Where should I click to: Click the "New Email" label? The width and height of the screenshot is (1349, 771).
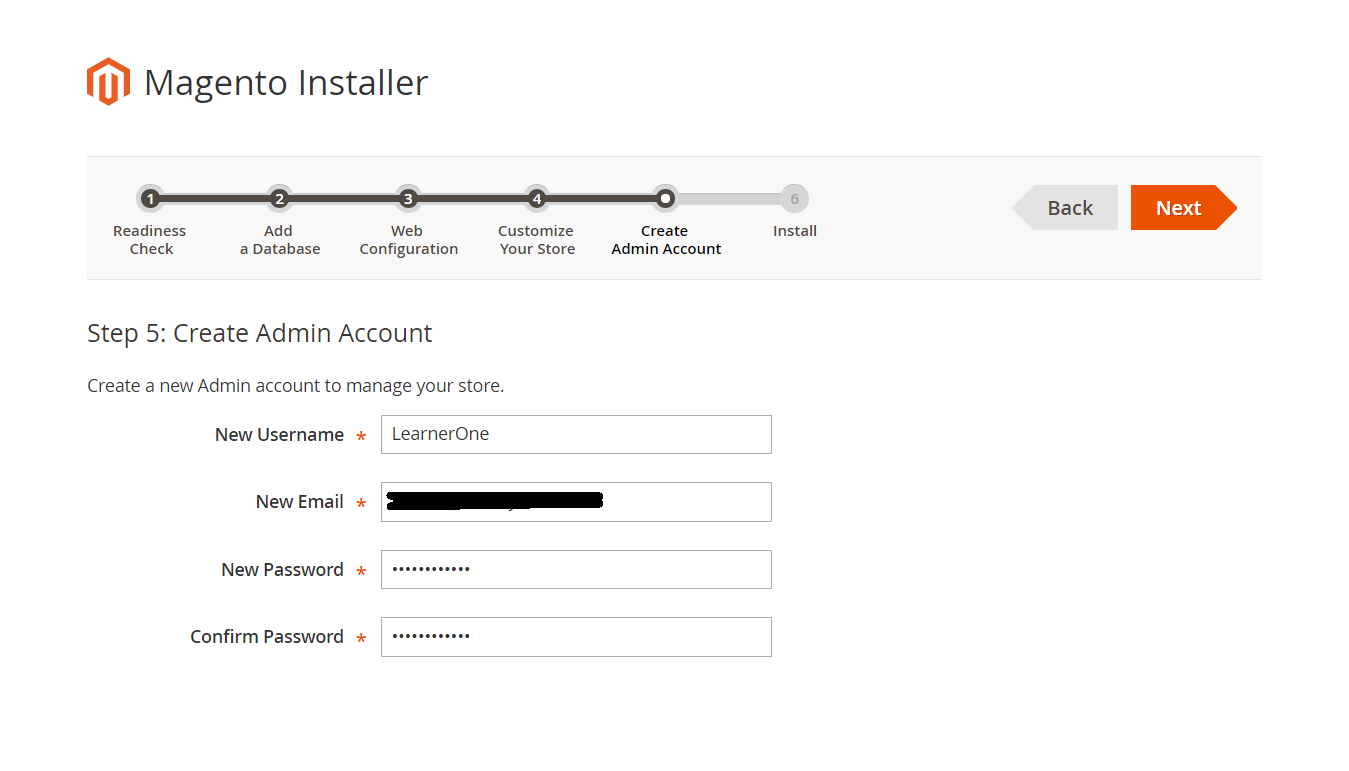coord(300,502)
